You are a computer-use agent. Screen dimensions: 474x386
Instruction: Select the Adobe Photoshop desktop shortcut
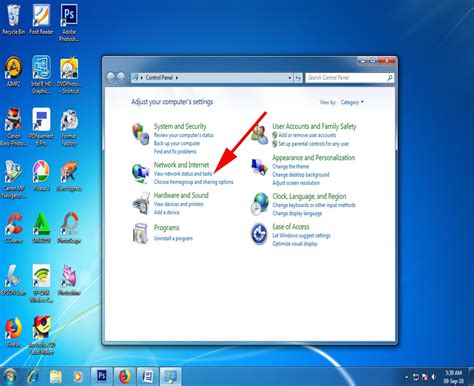(69, 23)
